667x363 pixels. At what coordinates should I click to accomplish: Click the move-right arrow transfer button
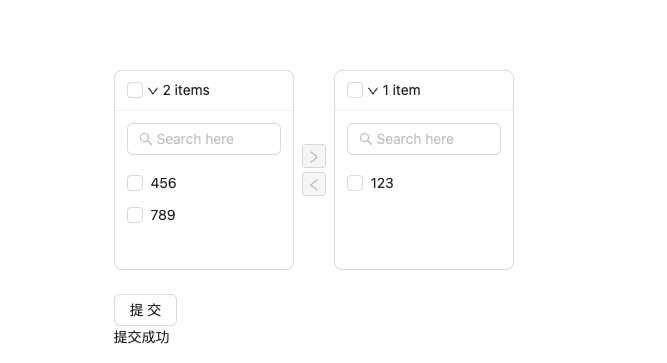click(x=314, y=156)
